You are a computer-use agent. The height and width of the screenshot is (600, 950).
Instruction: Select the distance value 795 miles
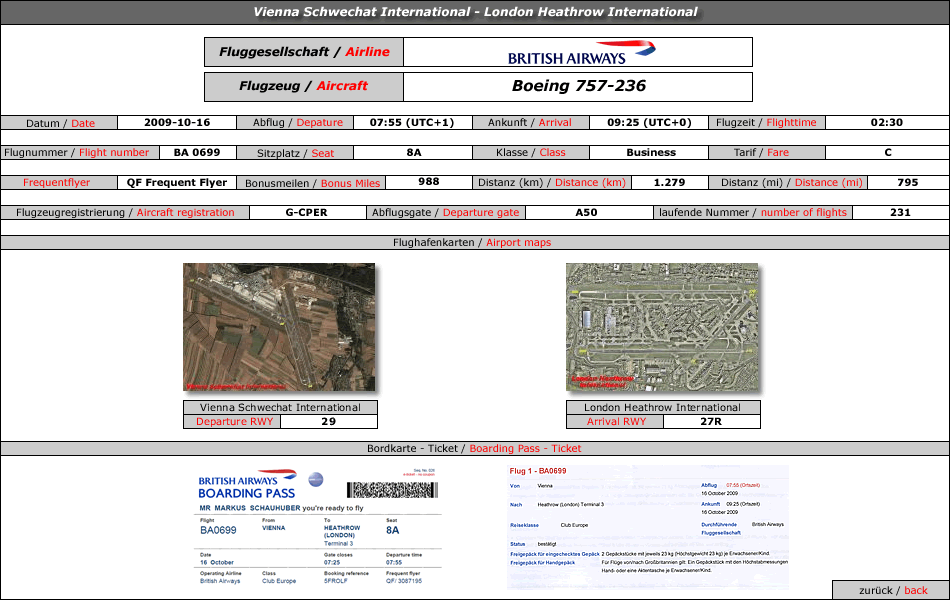(908, 182)
